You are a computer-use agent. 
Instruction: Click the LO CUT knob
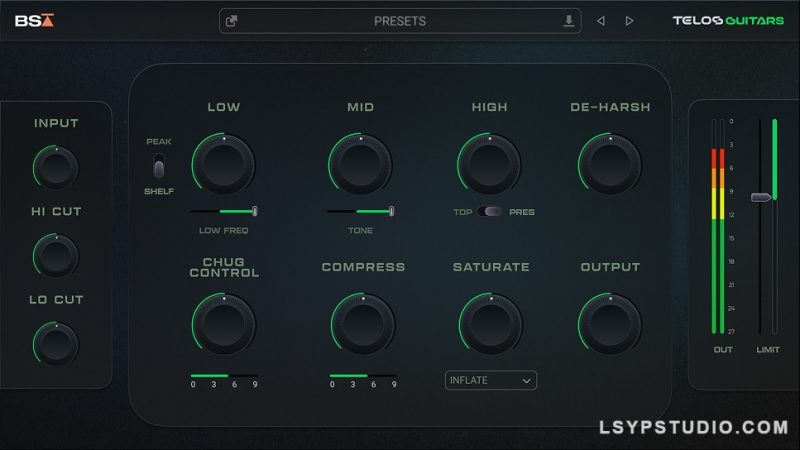coord(56,343)
